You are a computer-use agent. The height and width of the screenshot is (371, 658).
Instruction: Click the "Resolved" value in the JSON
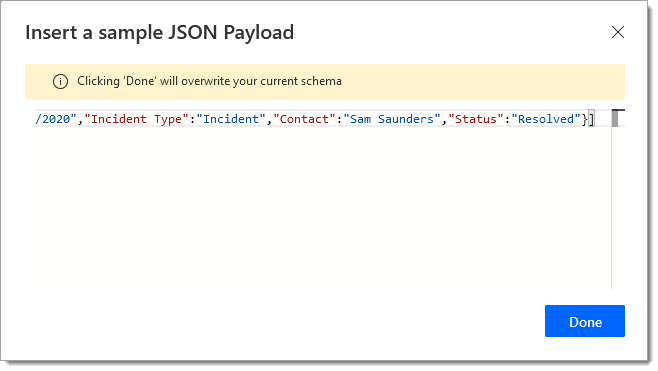(x=546, y=119)
